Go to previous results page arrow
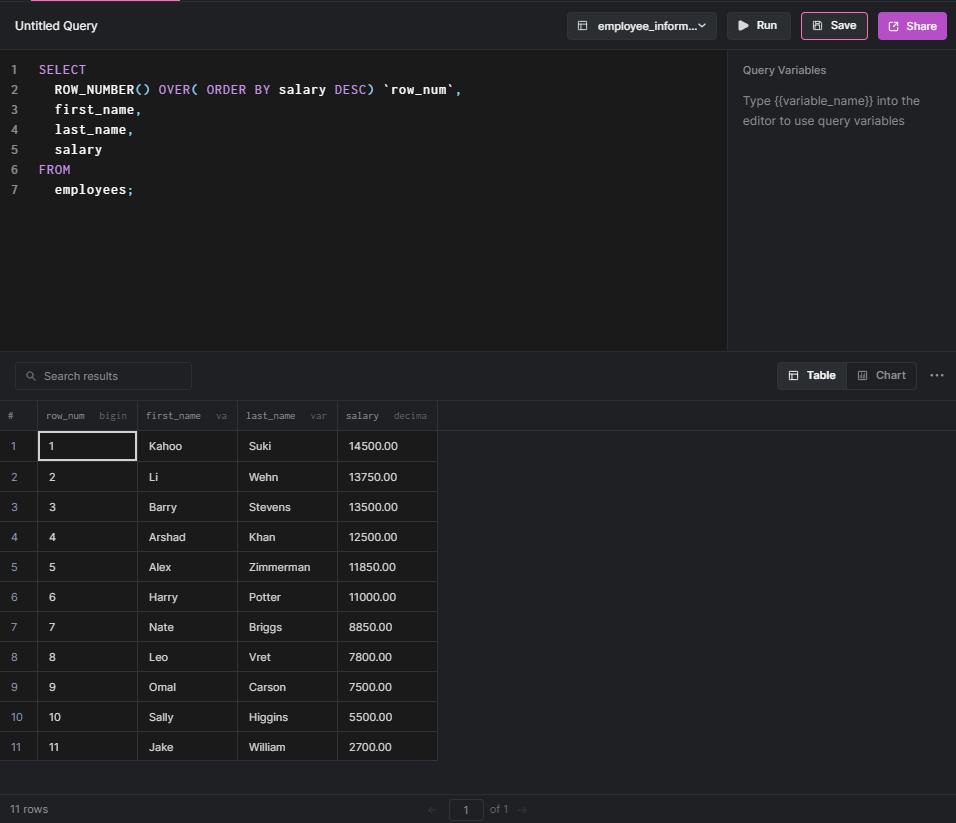 pyautogui.click(x=432, y=810)
